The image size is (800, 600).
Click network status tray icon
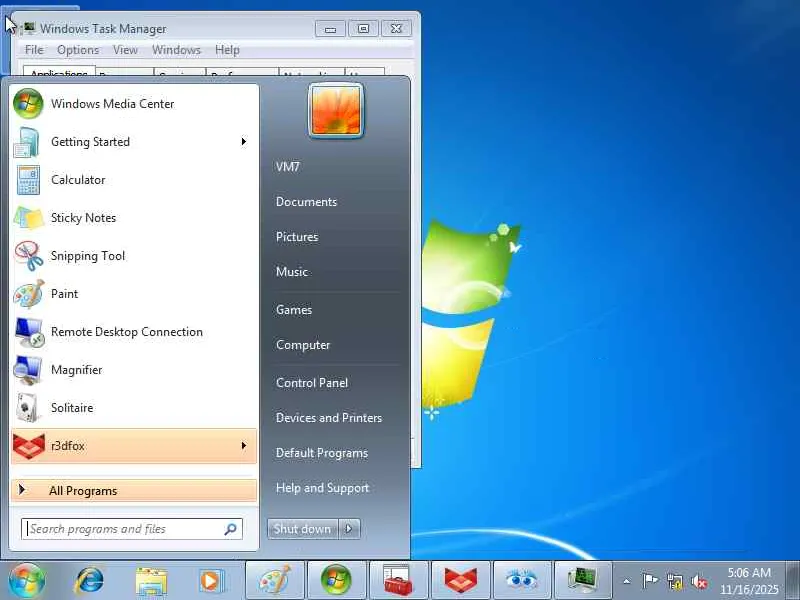pyautogui.click(x=675, y=581)
